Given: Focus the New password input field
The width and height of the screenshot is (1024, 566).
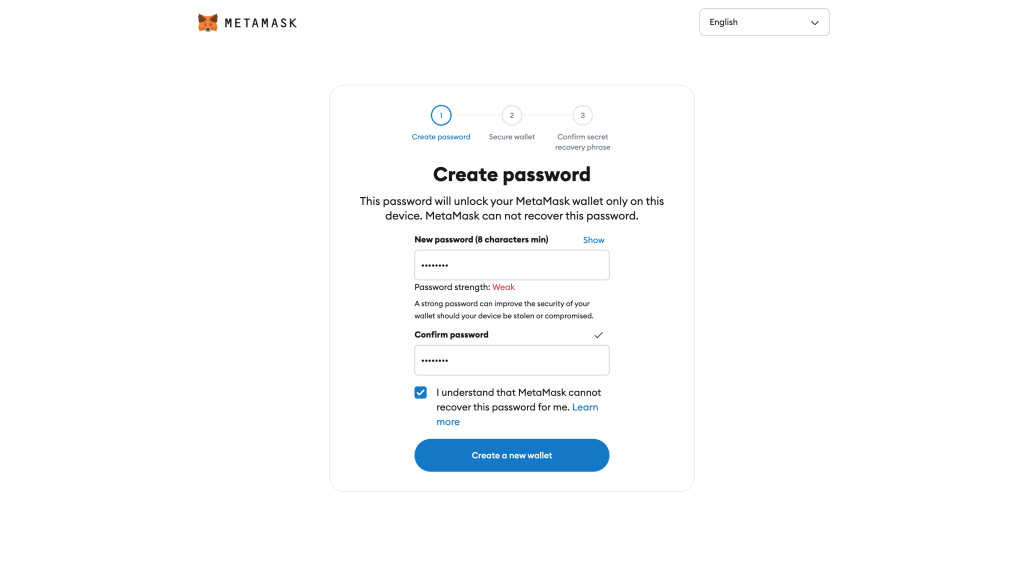Looking at the screenshot, I should click(512, 265).
